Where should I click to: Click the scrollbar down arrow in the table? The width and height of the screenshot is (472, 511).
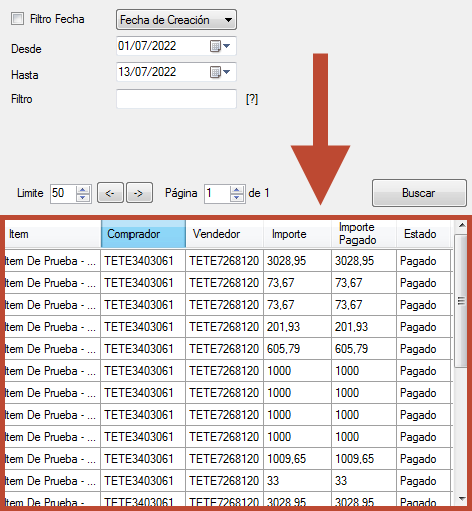[462, 499]
